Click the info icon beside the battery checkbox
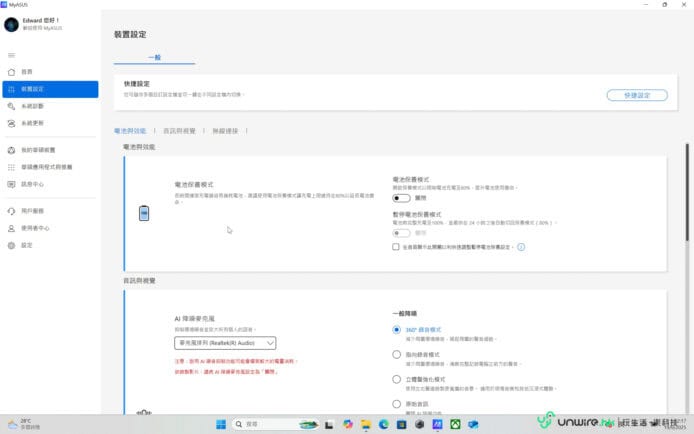The image size is (694, 434). point(521,246)
